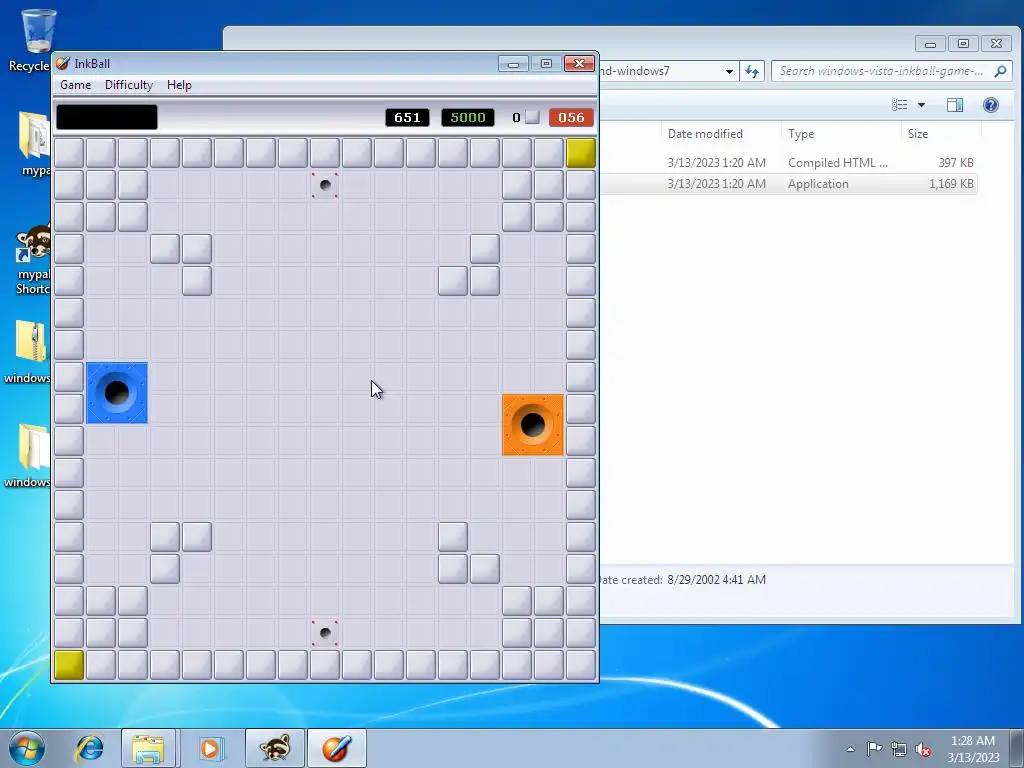Open the Help menu in InkBall
Image resolution: width=1024 pixels, height=768 pixels.
(179, 85)
